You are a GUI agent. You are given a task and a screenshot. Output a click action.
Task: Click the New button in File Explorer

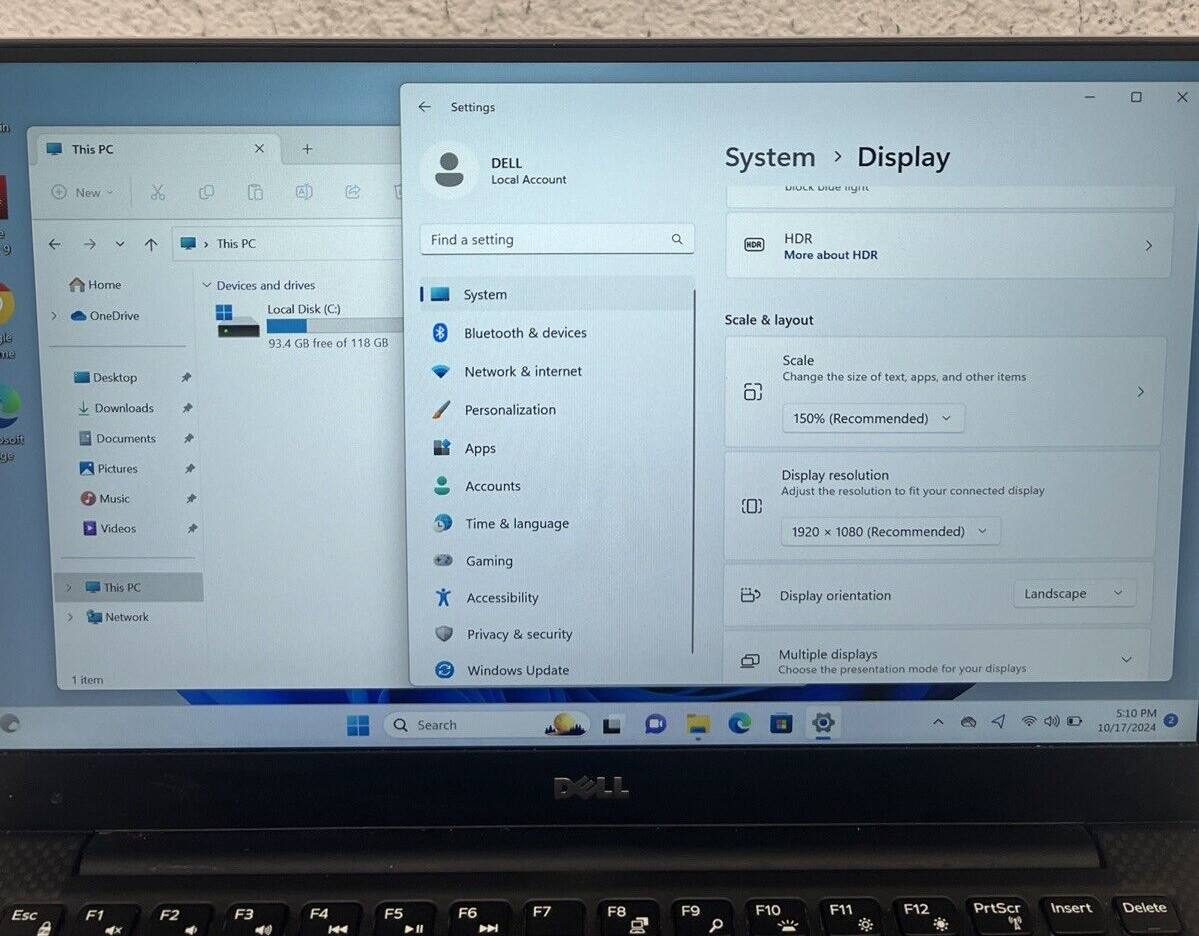[x=83, y=193]
